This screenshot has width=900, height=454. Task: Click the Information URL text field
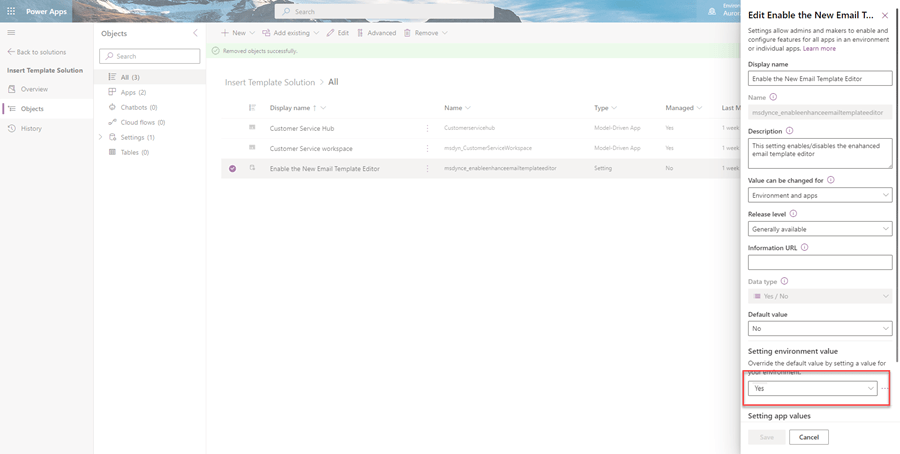[x=819, y=262]
